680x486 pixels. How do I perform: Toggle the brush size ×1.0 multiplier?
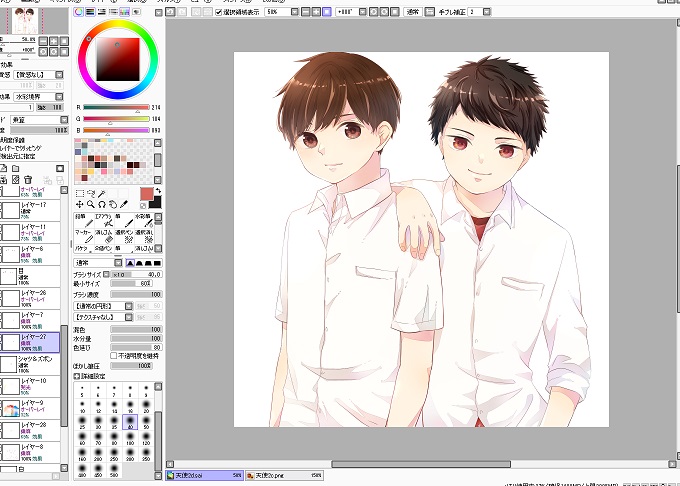(x=106, y=274)
